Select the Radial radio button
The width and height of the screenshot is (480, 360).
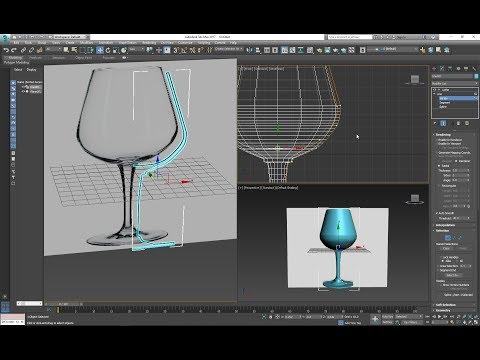click(439, 166)
